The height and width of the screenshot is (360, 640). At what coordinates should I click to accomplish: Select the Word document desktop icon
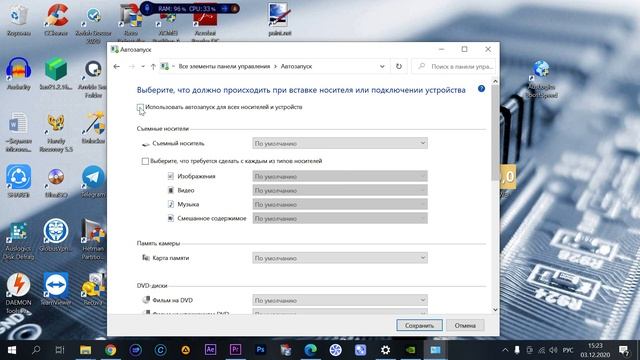point(18,133)
